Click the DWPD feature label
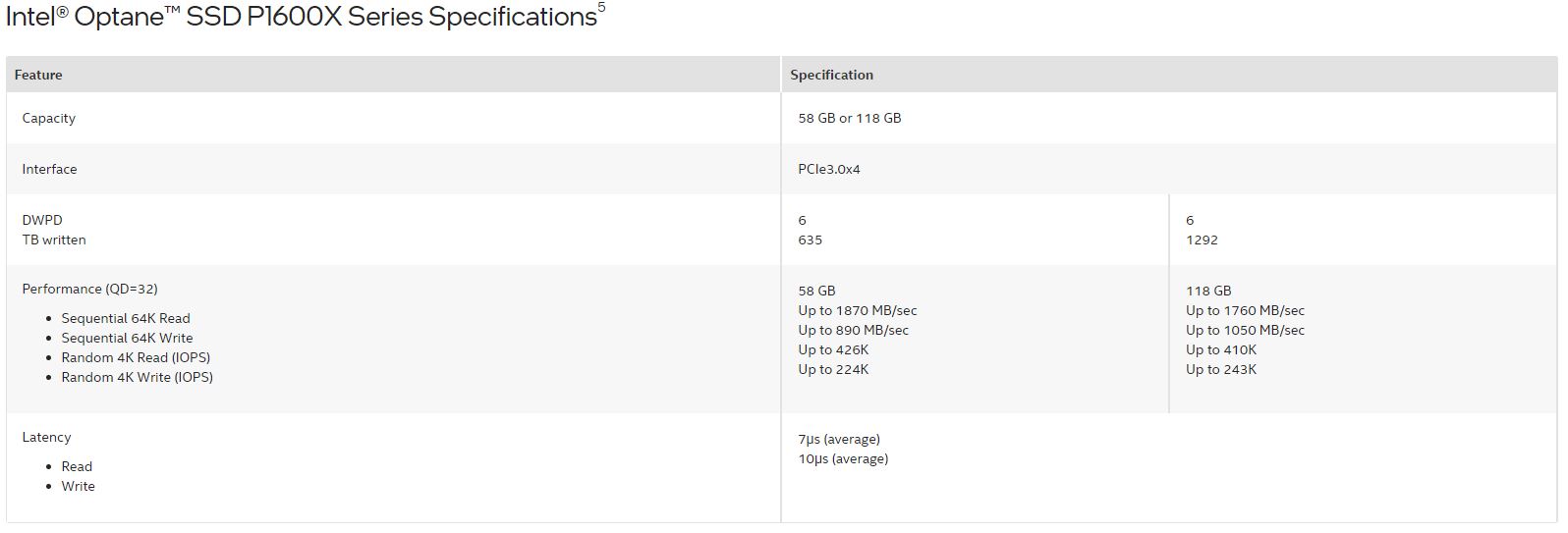The image size is (1568, 533). coord(42,220)
